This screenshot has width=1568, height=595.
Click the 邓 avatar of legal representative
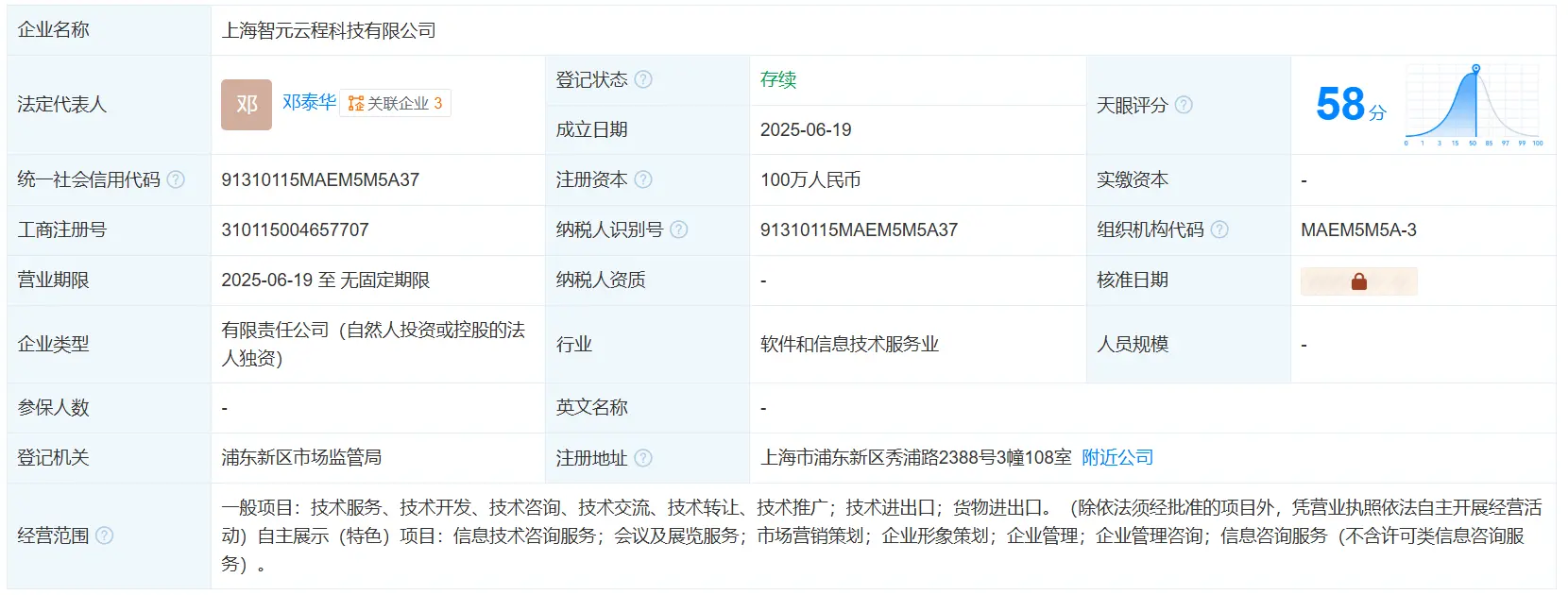(x=247, y=105)
